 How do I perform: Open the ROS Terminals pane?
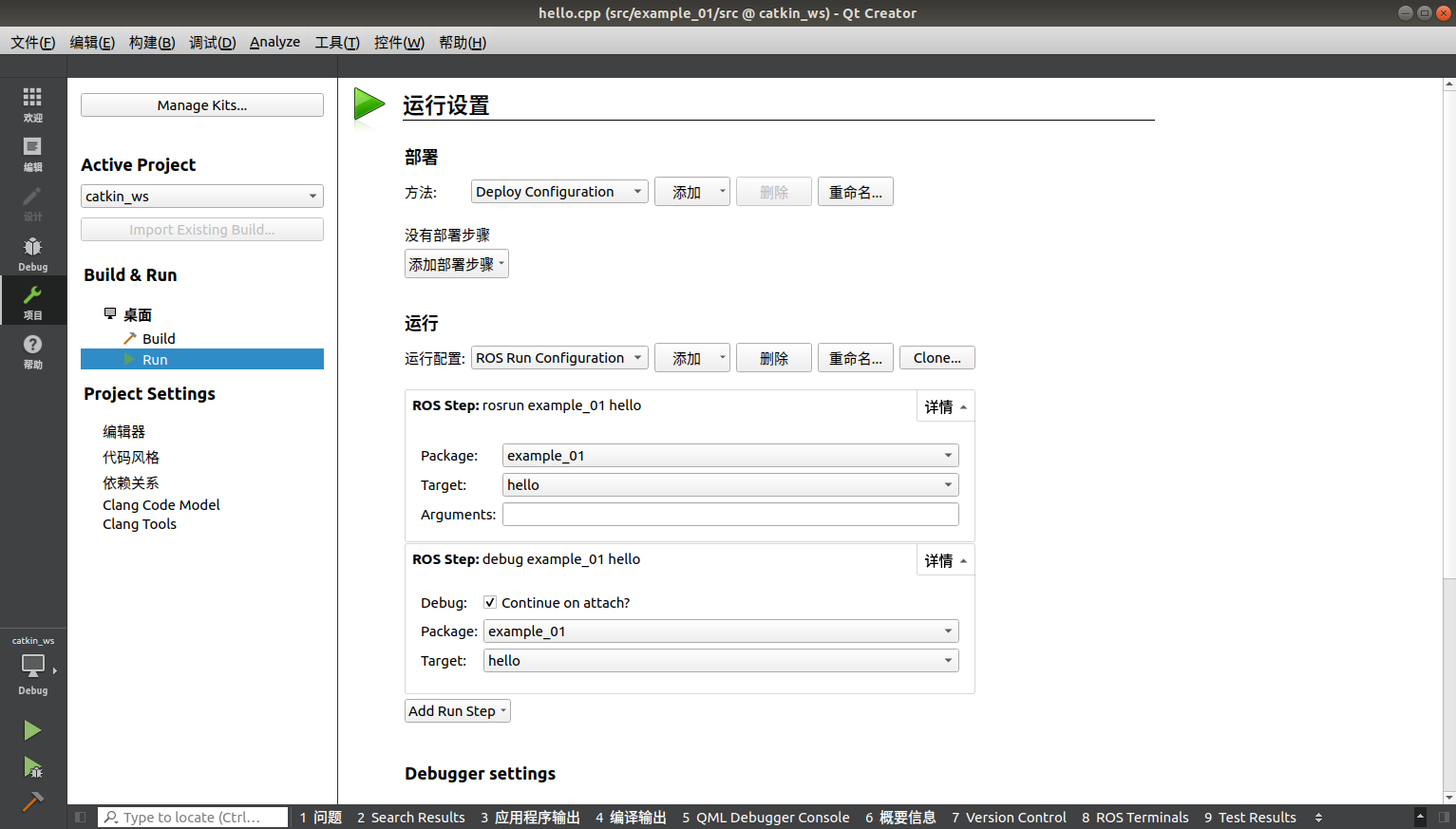click(1135, 817)
